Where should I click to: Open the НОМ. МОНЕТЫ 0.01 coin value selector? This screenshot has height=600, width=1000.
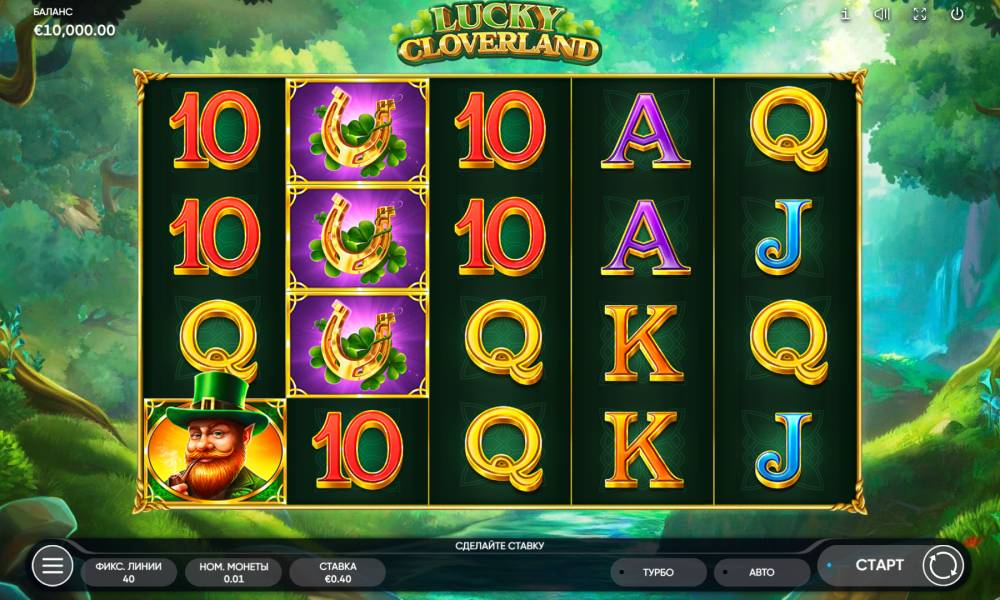coord(233,572)
